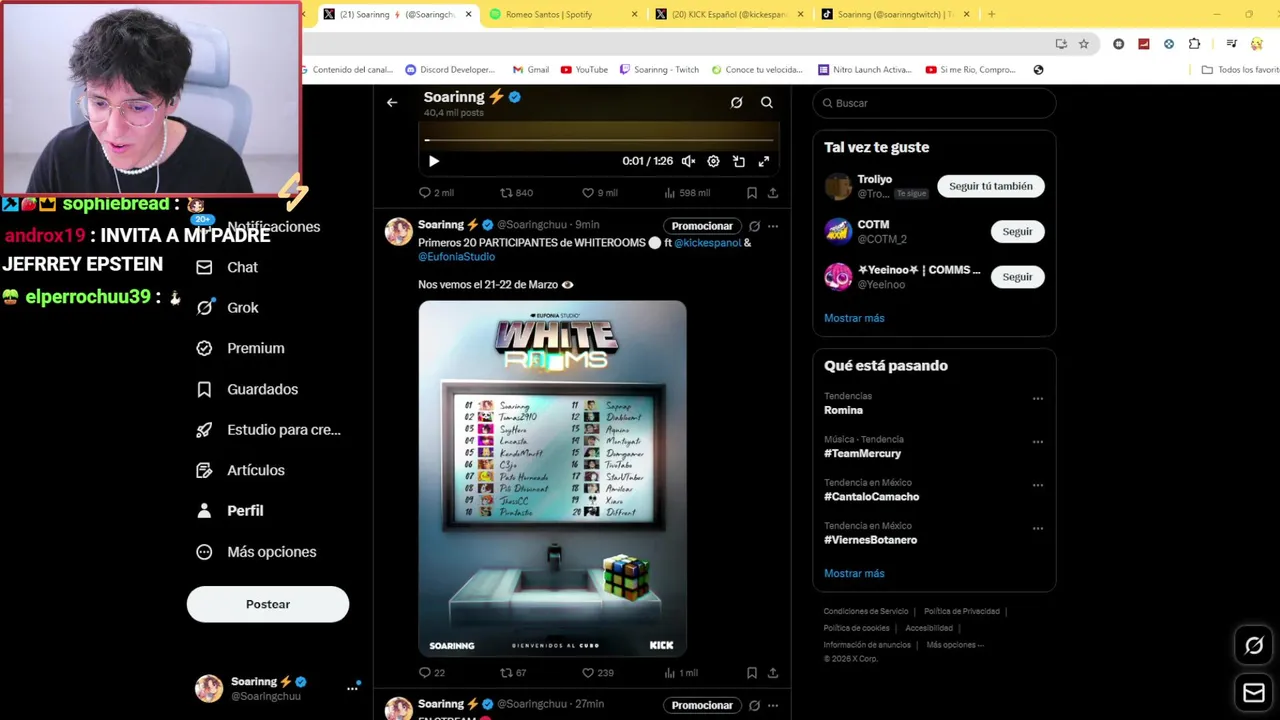
Task: Click Promocionar on the 27min post
Action: (702, 705)
